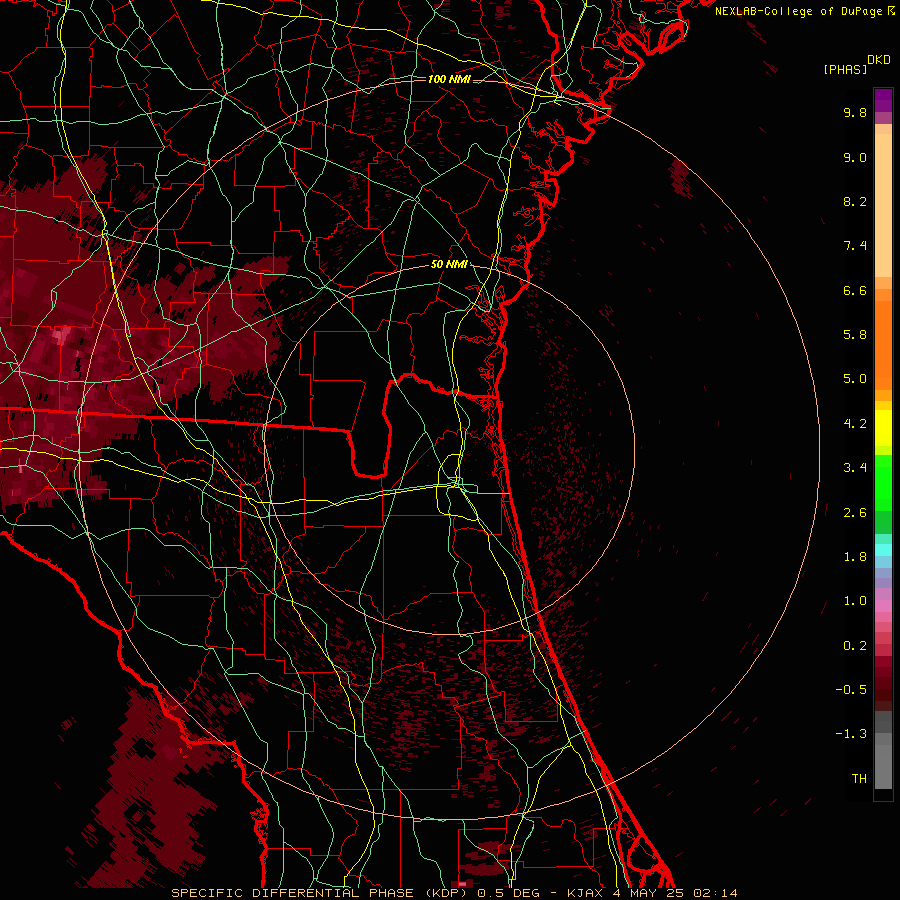Click the 7.4 scale value
The height and width of the screenshot is (900, 900).
855,246
